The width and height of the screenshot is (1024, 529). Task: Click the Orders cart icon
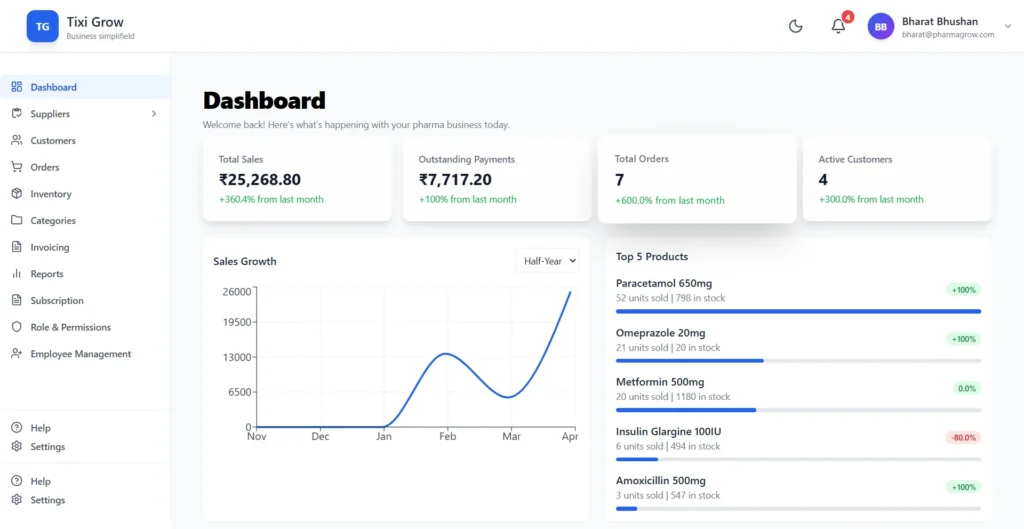(x=17, y=167)
